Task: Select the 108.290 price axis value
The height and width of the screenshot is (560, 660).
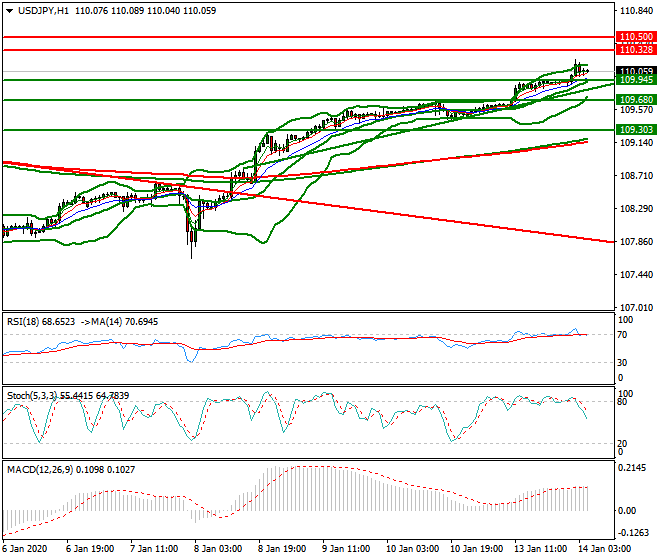Action: (x=636, y=209)
